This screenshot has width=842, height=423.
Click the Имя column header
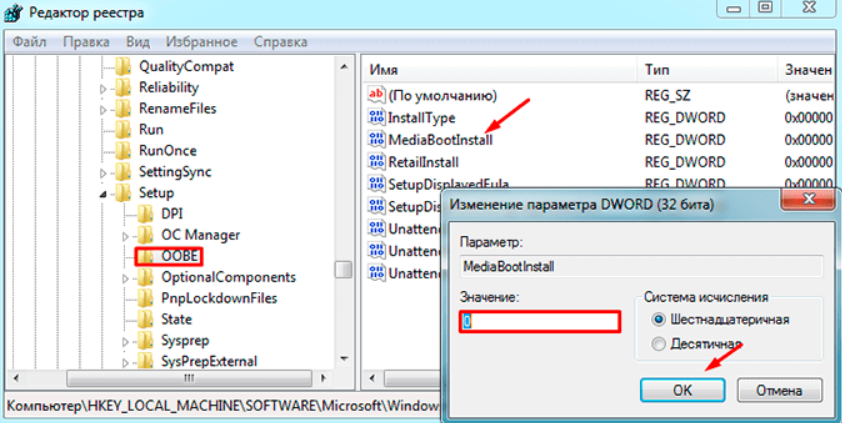[x=385, y=70]
